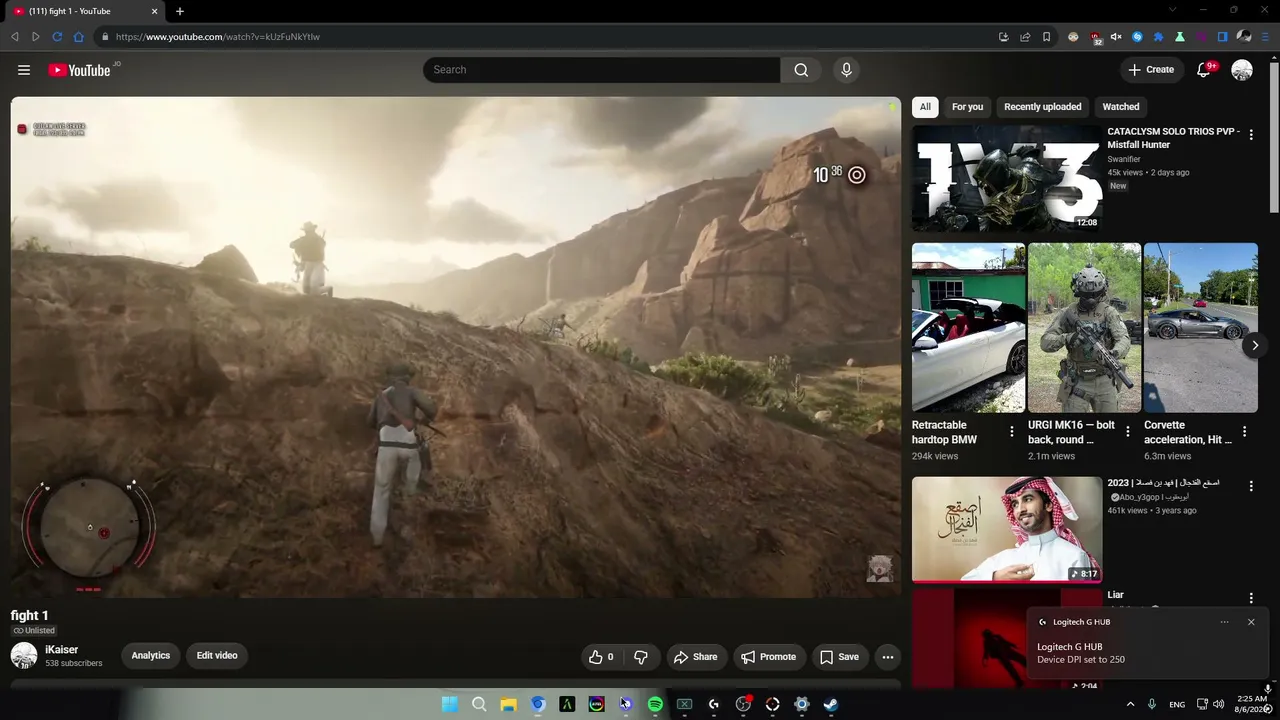Open the muted speaker extension icon
The width and height of the screenshot is (1280, 720).
1116,37
